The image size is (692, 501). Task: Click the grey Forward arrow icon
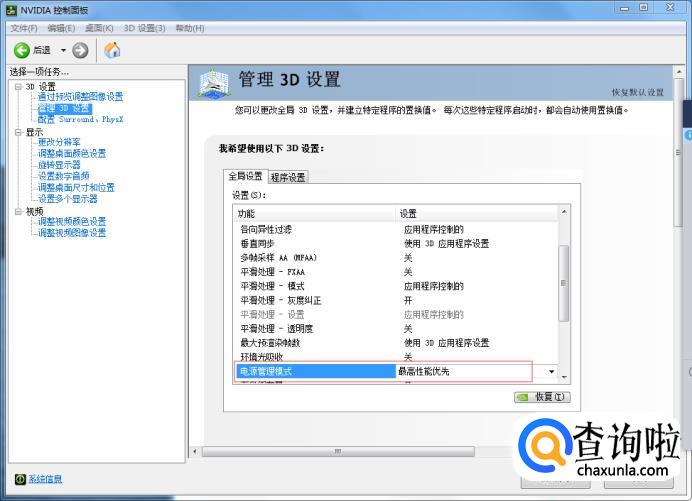[x=80, y=50]
